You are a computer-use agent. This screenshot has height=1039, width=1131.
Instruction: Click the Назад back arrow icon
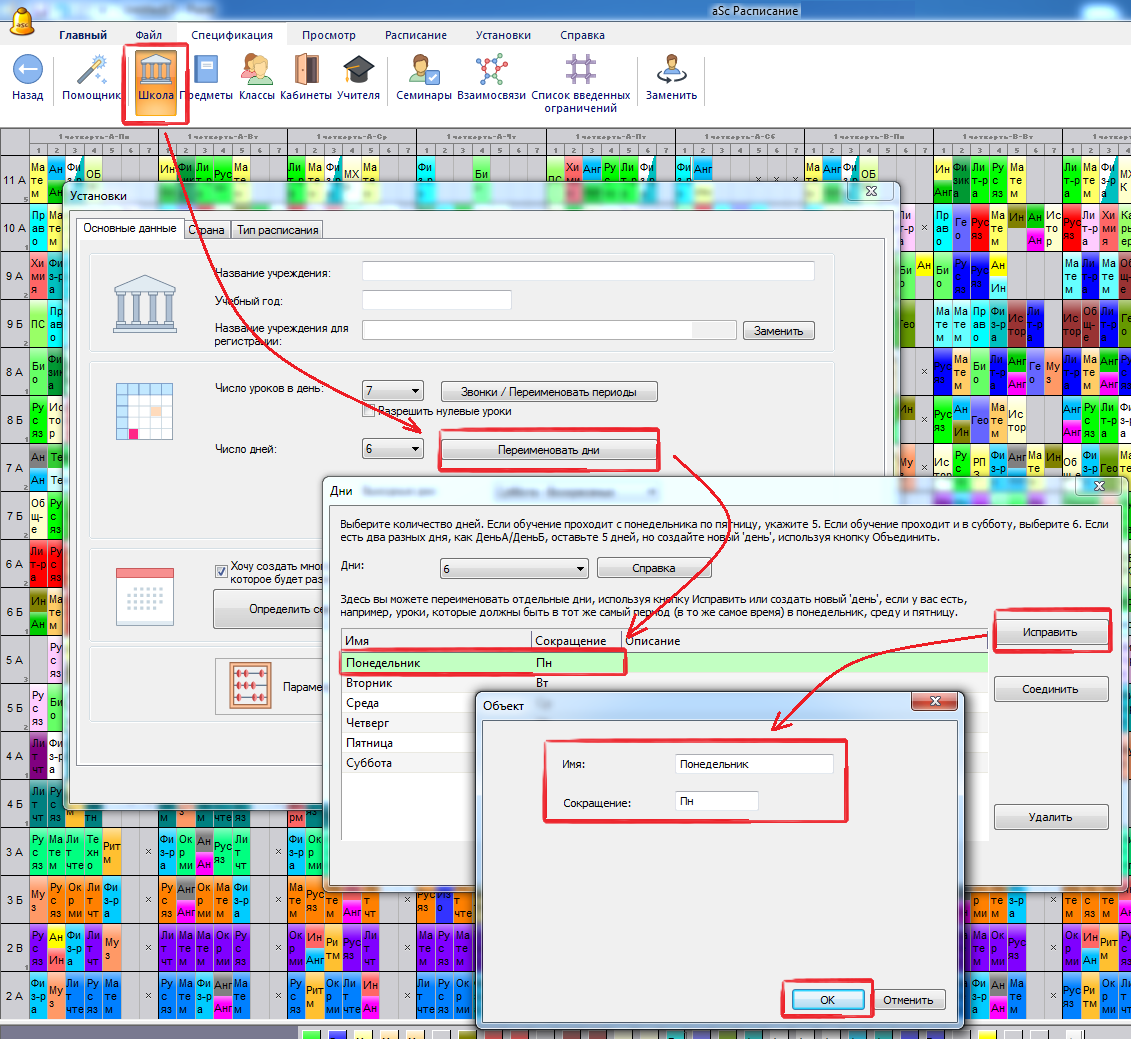click(27, 72)
